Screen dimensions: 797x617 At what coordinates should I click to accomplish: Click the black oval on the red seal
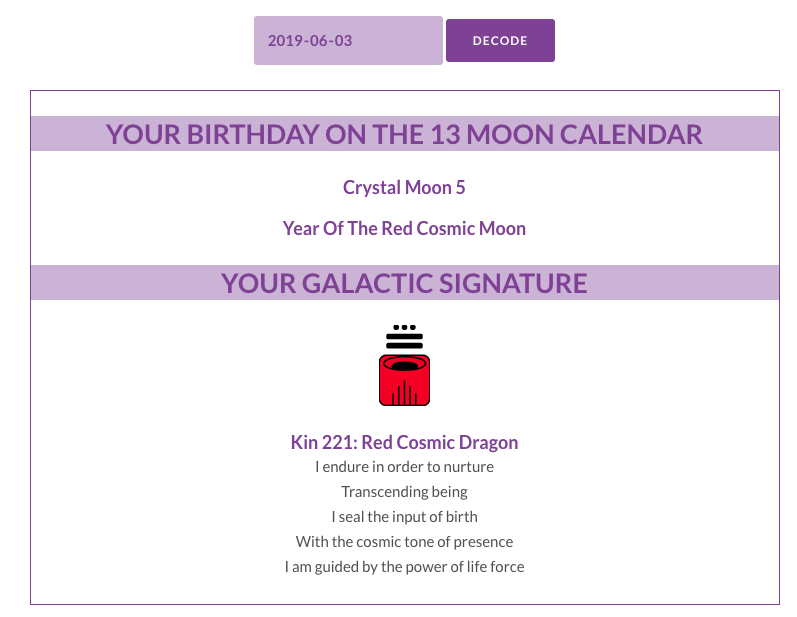pyautogui.click(x=404, y=364)
